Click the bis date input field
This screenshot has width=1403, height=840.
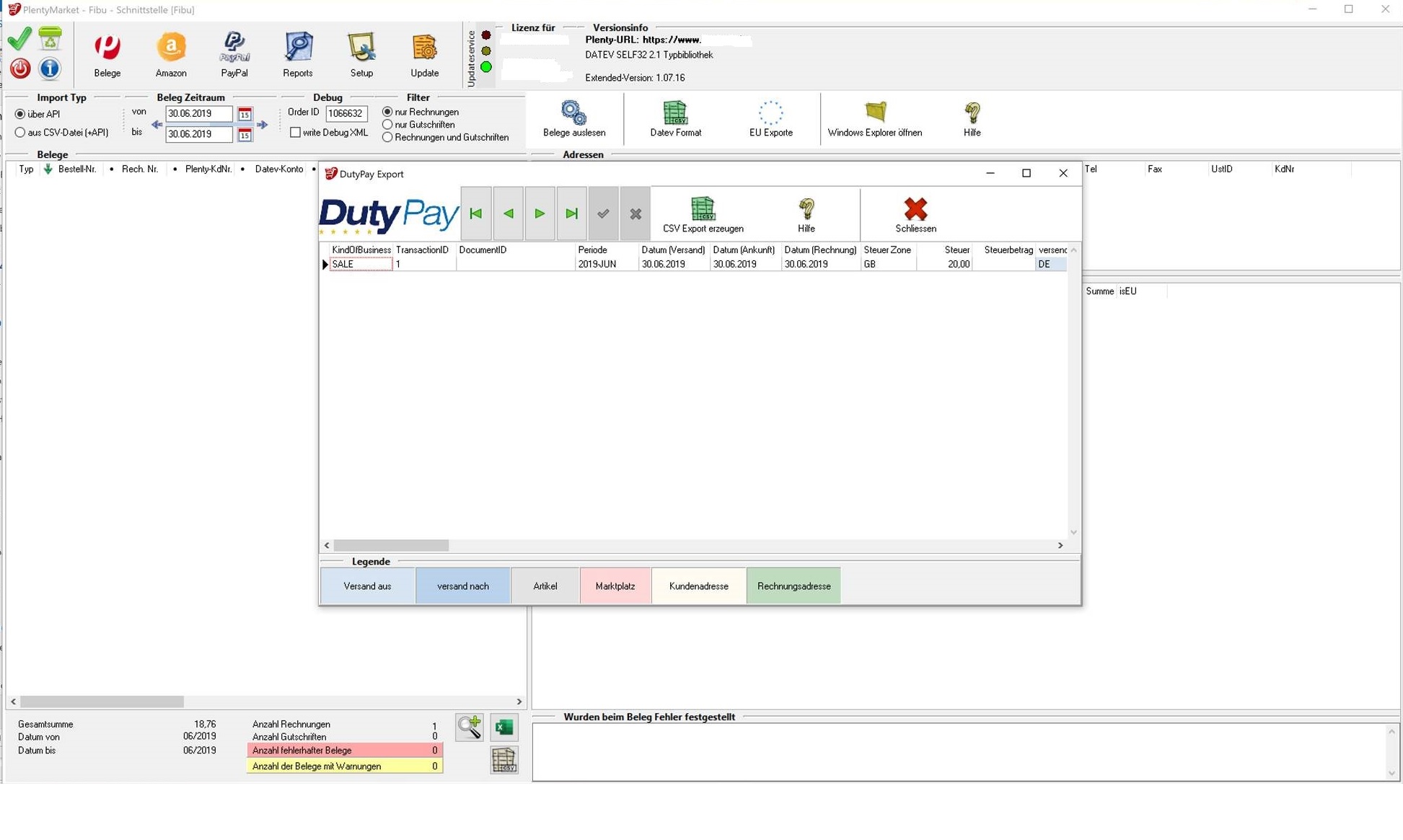[199, 134]
